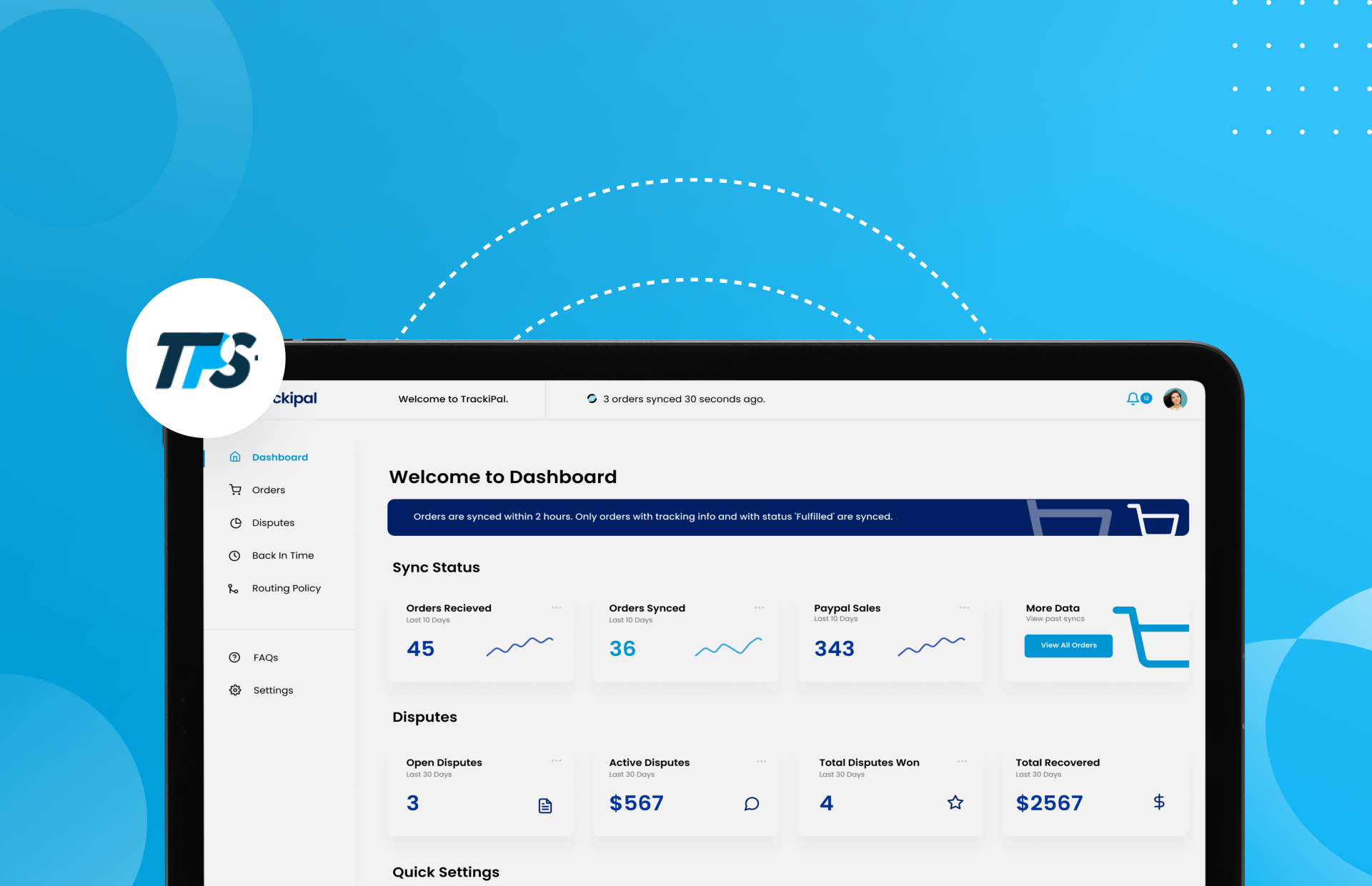Click the Orders Synced trend sparkline
The height and width of the screenshot is (886, 1372).
(x=729, y=646)
